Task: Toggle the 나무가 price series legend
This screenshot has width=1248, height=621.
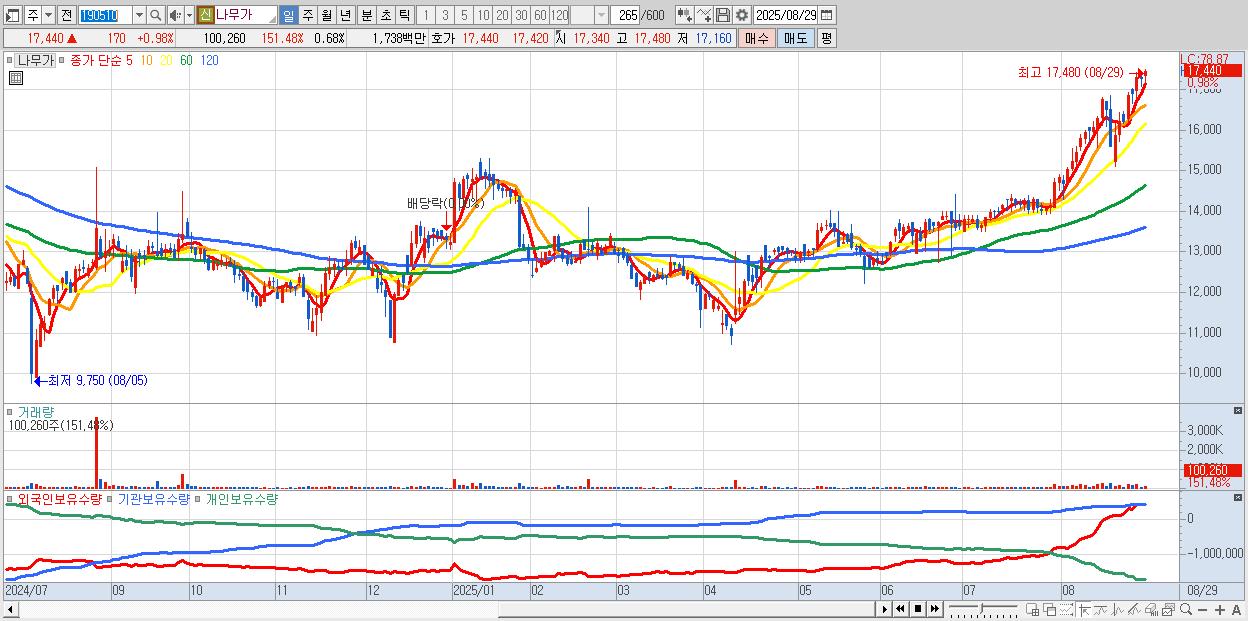Action: (x=34, y=60)
